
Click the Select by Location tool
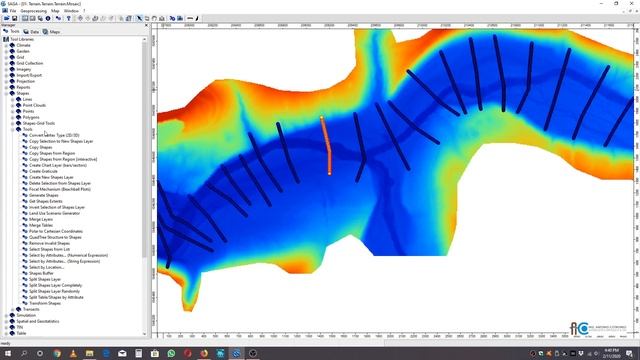click(x=47, y=267)
